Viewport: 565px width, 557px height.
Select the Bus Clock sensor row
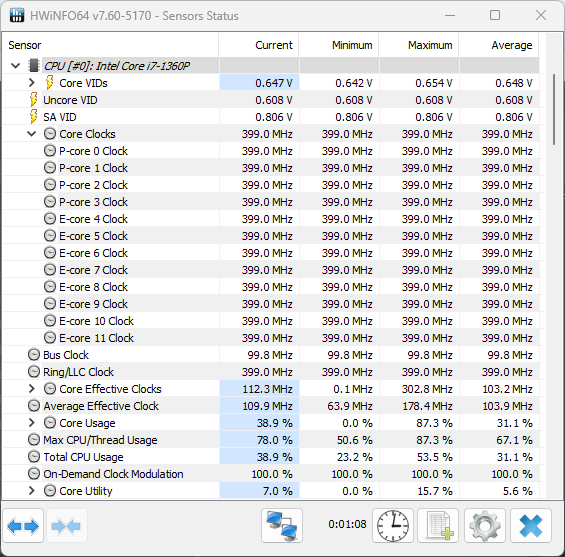coord(271,355)
